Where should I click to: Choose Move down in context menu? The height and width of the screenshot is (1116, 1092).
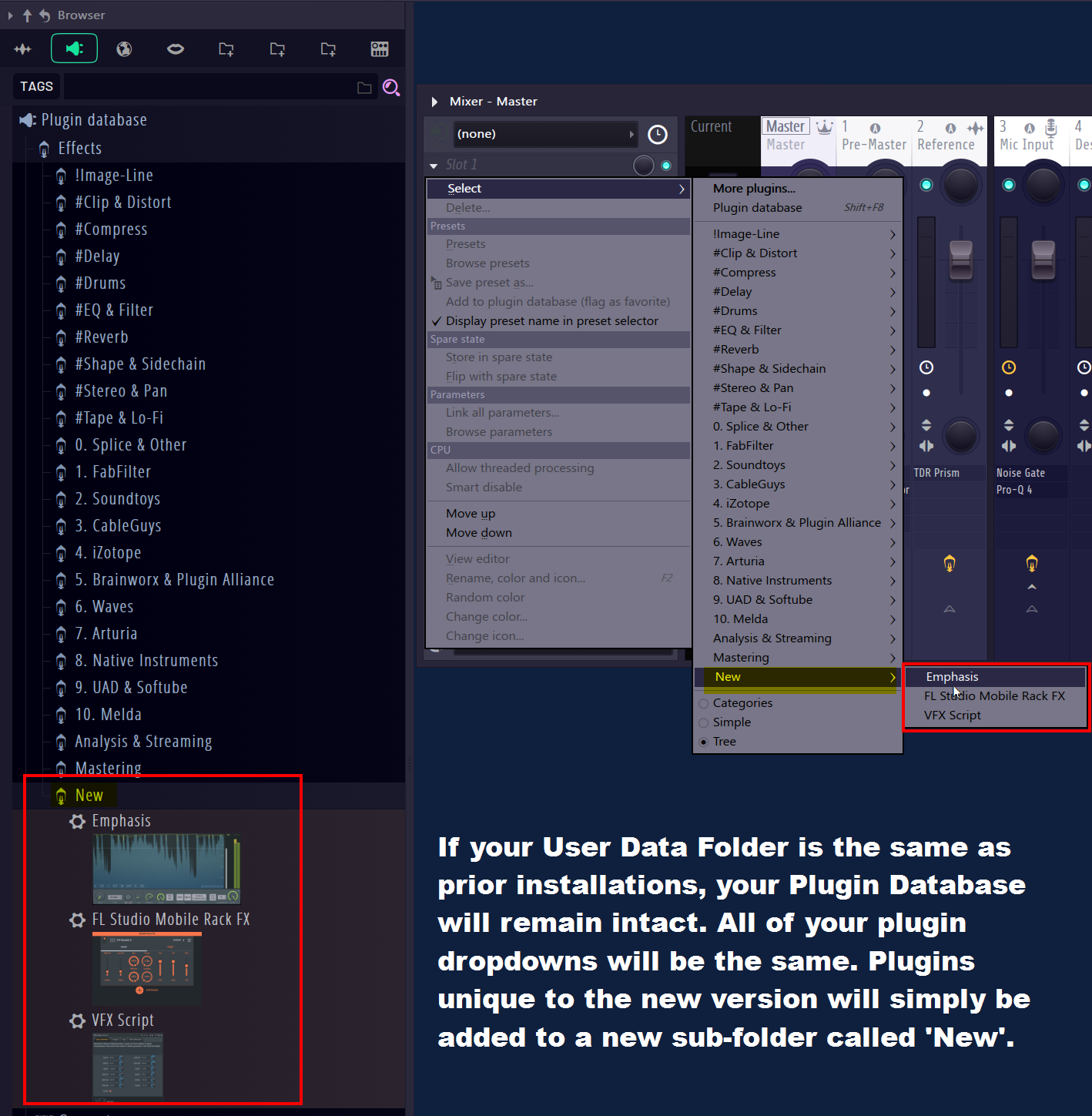[x=558, y=533]
